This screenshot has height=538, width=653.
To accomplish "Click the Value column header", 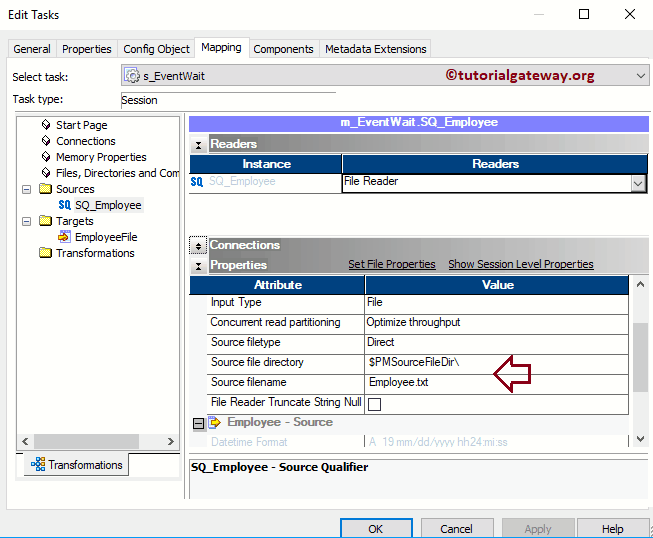I will [497, 285].
